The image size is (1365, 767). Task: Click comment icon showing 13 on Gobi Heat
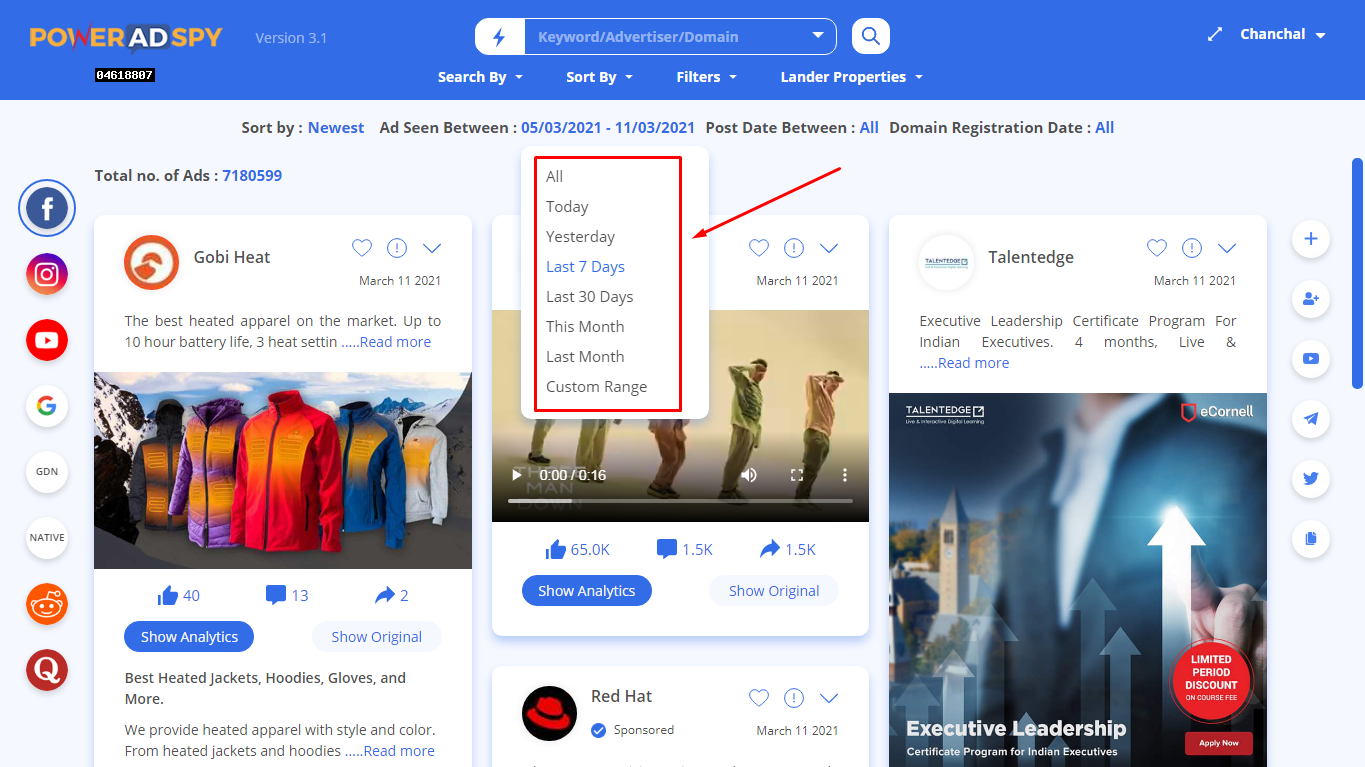point(276,595)
